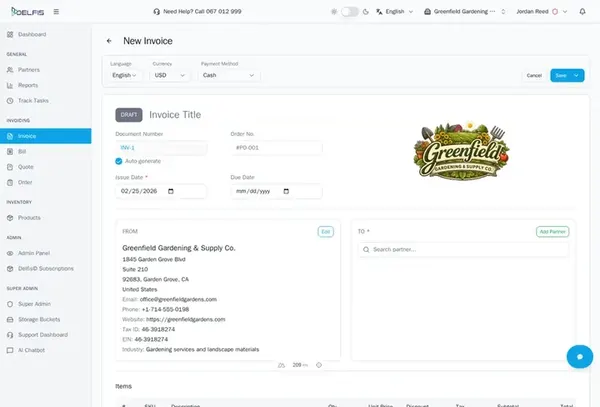600x407 pixels.
Task: Click the Greenfield company logo image
Action: click(x=461, y=150)
